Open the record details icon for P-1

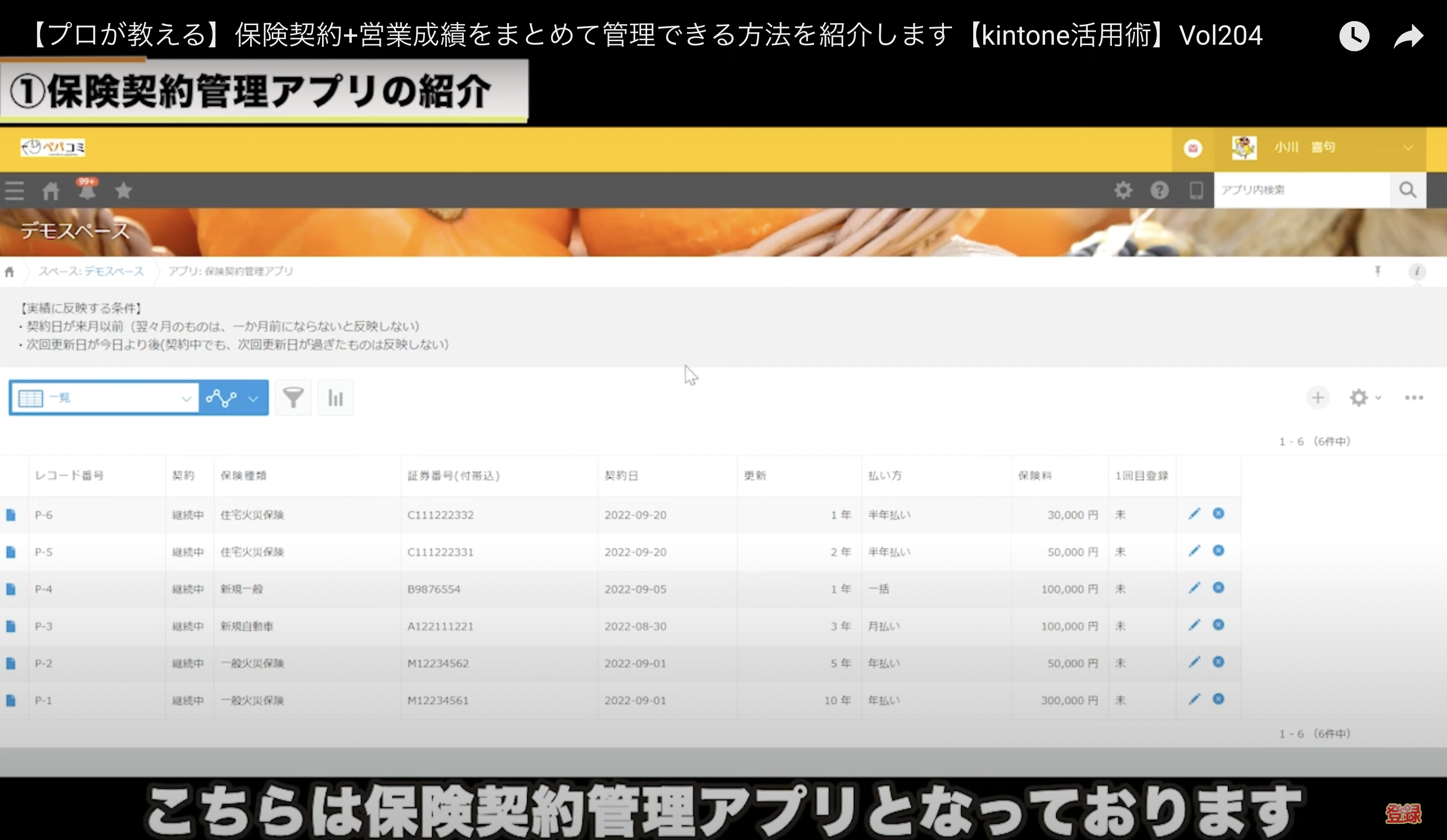coord(11,700)
